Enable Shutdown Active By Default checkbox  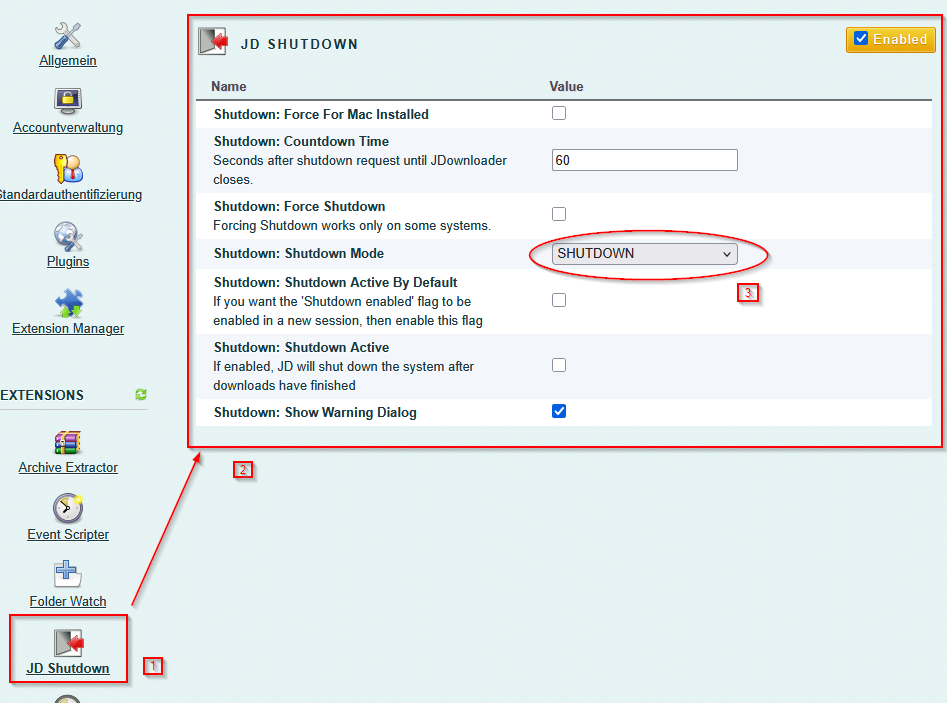click(559, 300)
